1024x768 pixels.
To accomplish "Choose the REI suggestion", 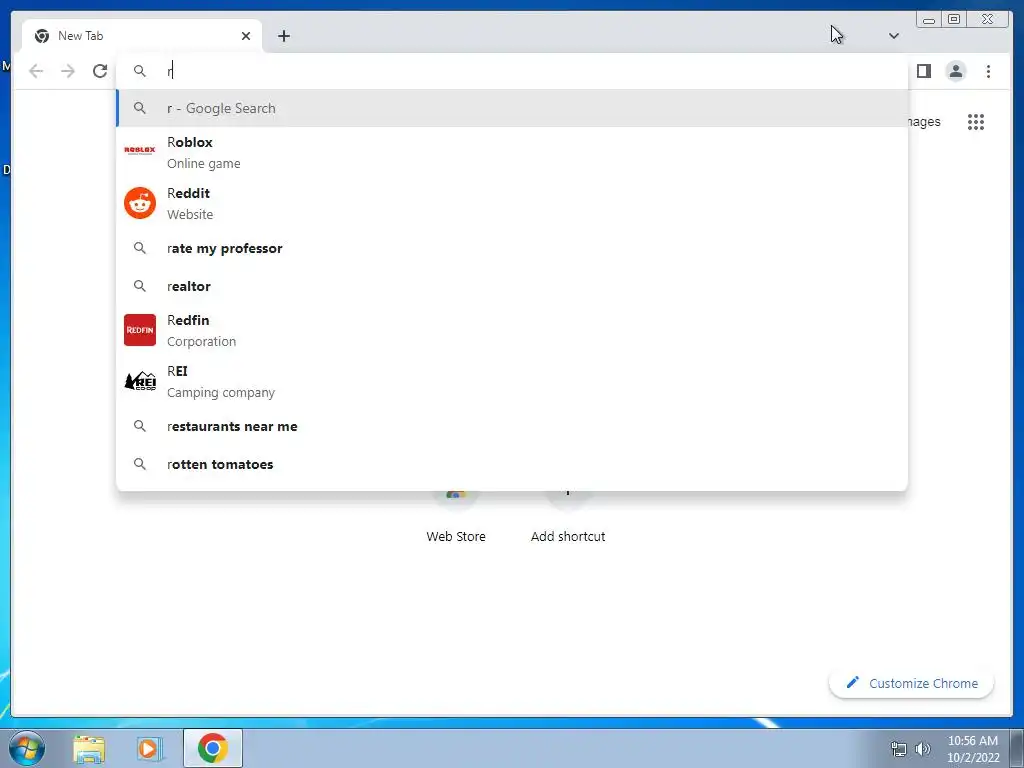I will [x=512, y=381].
